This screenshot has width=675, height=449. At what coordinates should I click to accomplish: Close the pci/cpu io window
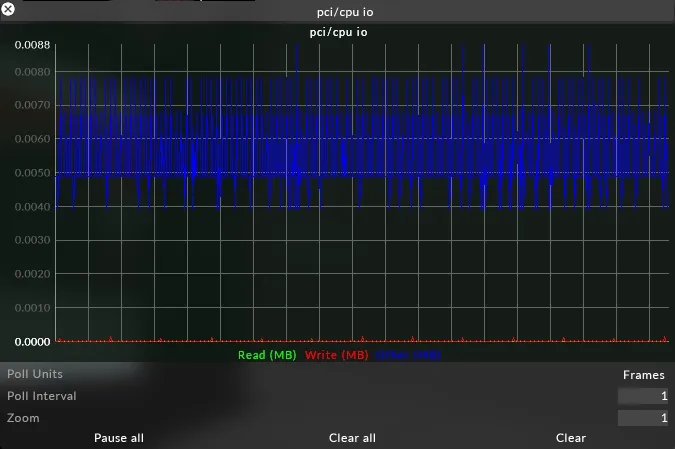10,10
